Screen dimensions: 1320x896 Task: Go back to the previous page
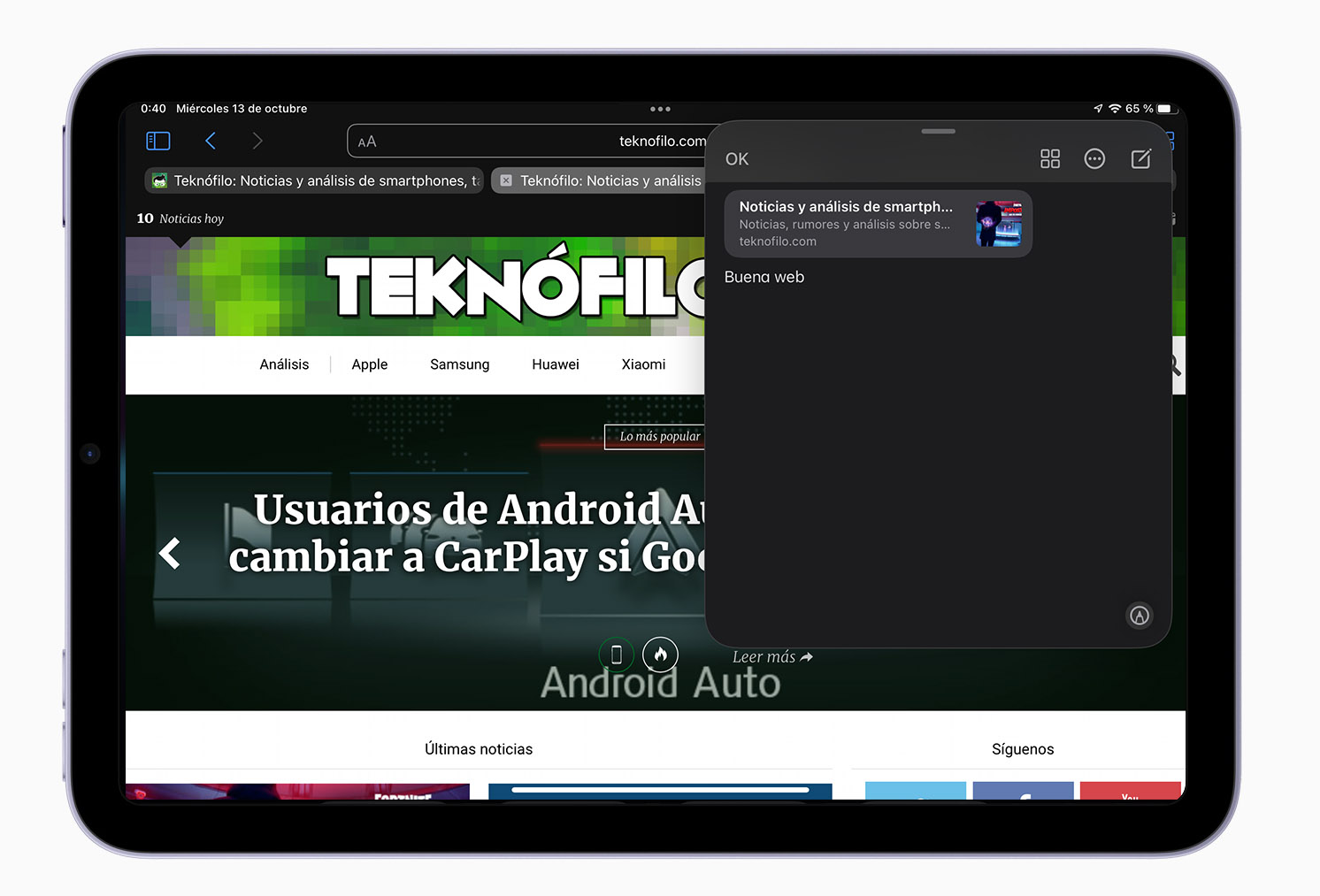tap(211, 141)
